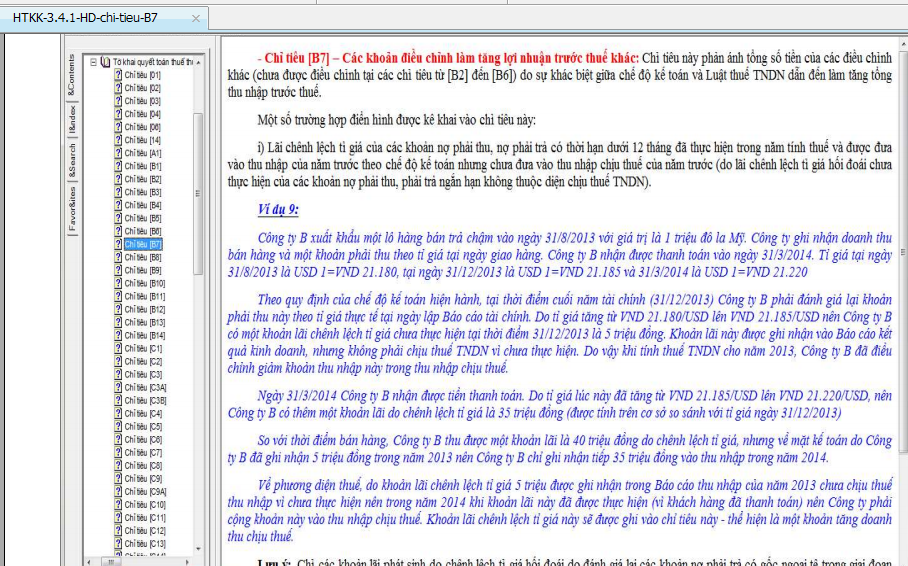The height and width of the screenshot is (566, 908).
Task: Click the book icon beside Tờ khai root
Action: tap(105, 62)
